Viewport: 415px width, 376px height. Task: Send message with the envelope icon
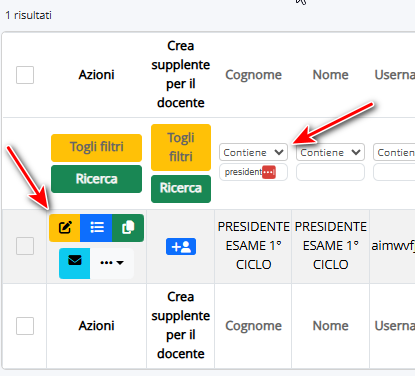point(75,263)
